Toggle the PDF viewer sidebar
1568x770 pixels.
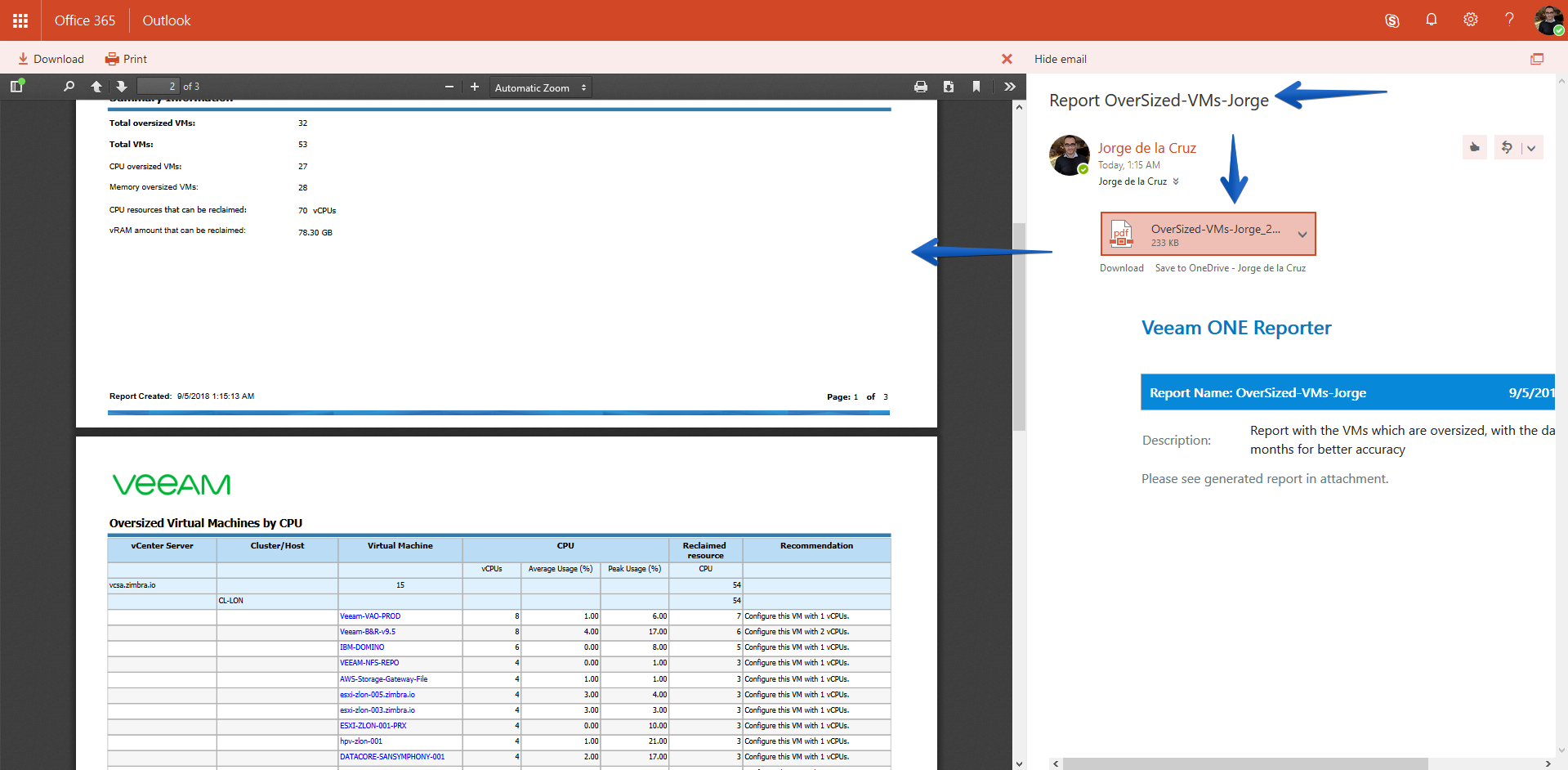pos(17,86)
